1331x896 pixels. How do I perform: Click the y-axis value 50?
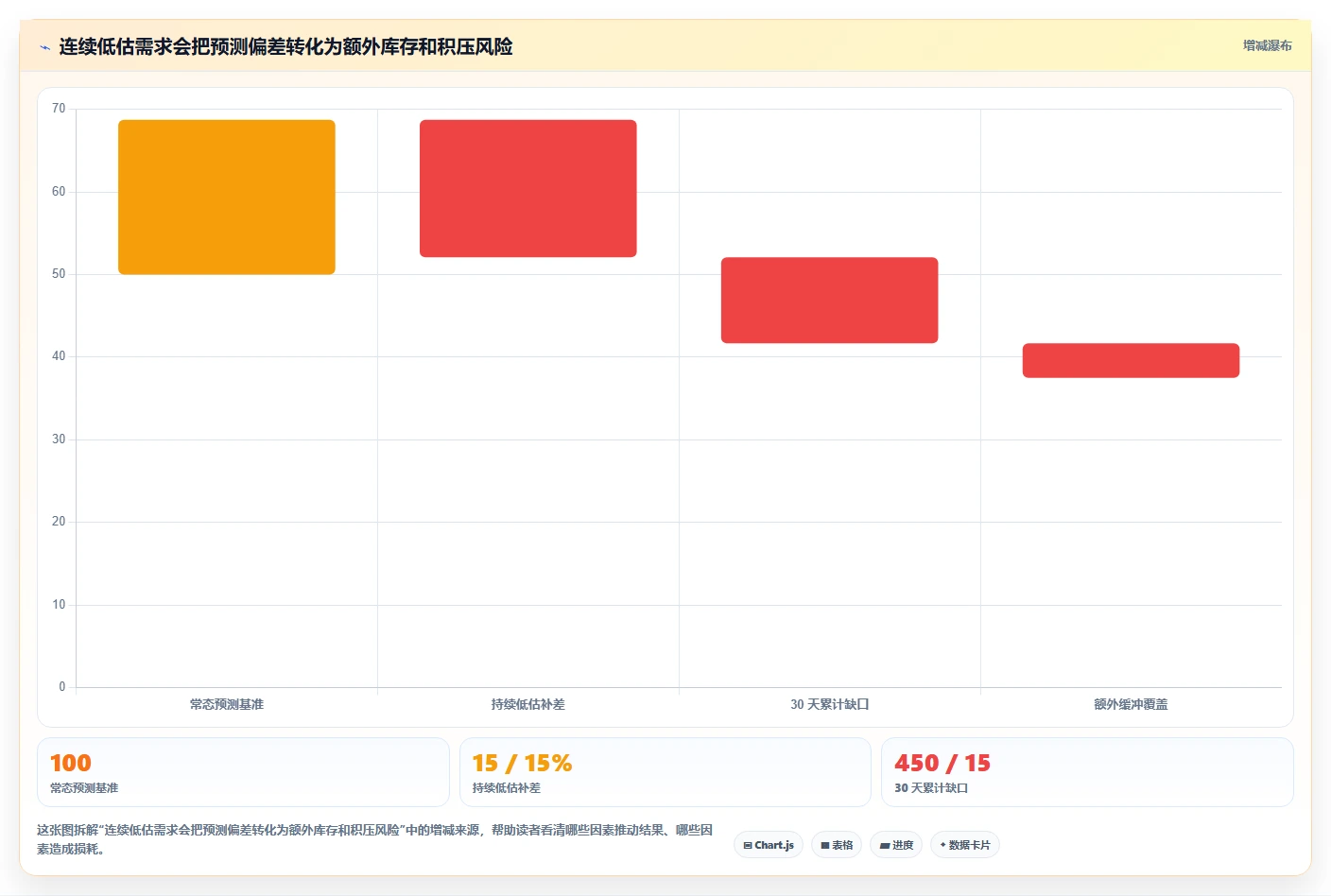(59, 274)
